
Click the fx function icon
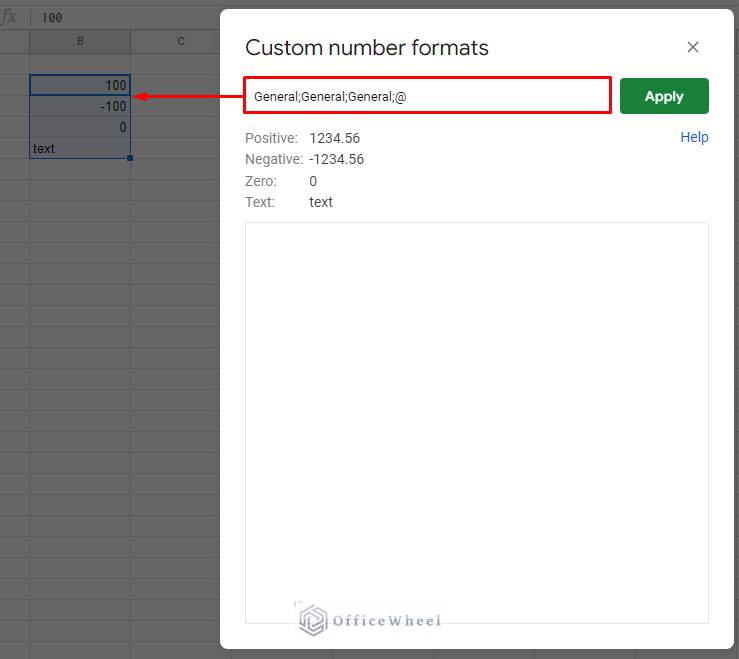click(10, 17)
